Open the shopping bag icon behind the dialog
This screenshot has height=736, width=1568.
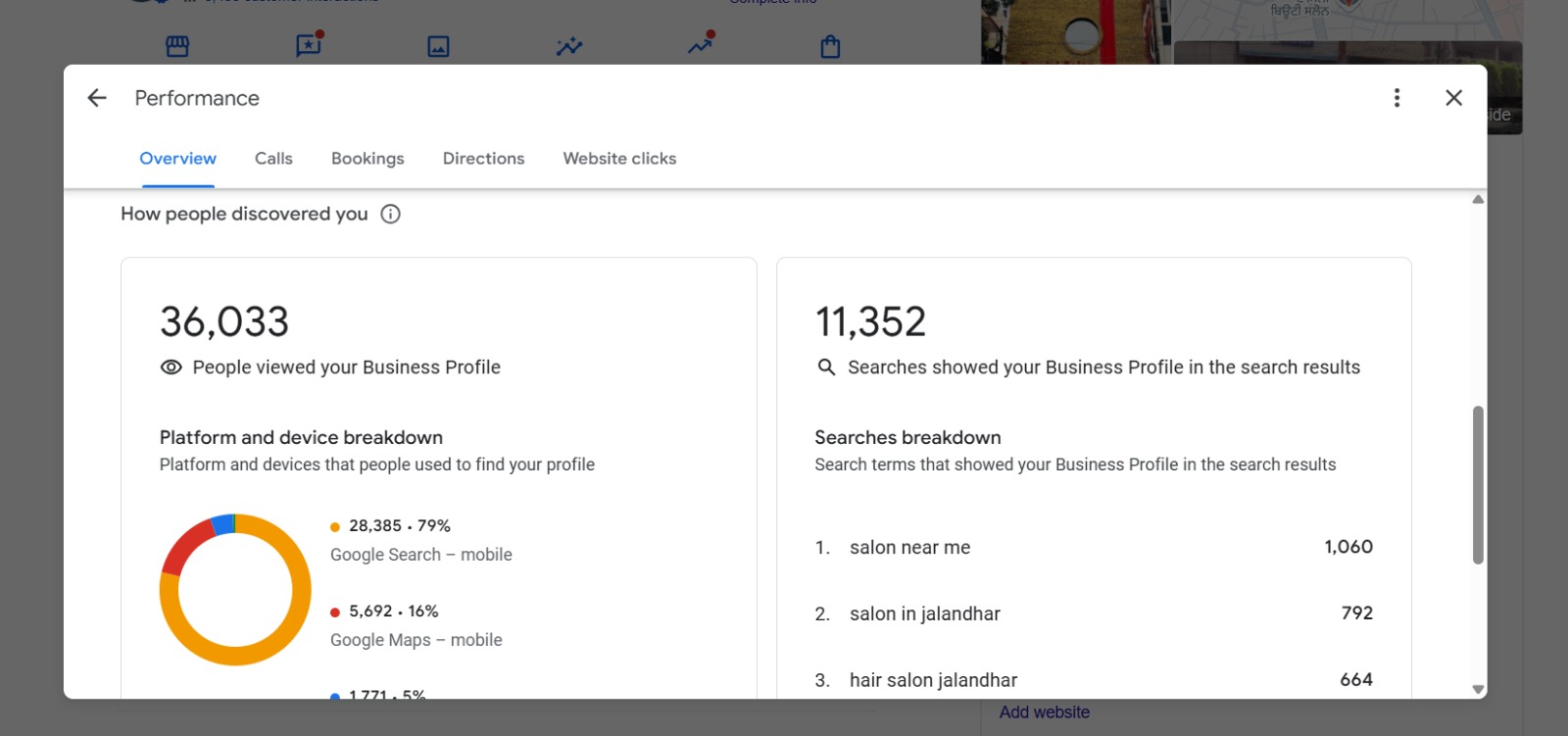830,46
